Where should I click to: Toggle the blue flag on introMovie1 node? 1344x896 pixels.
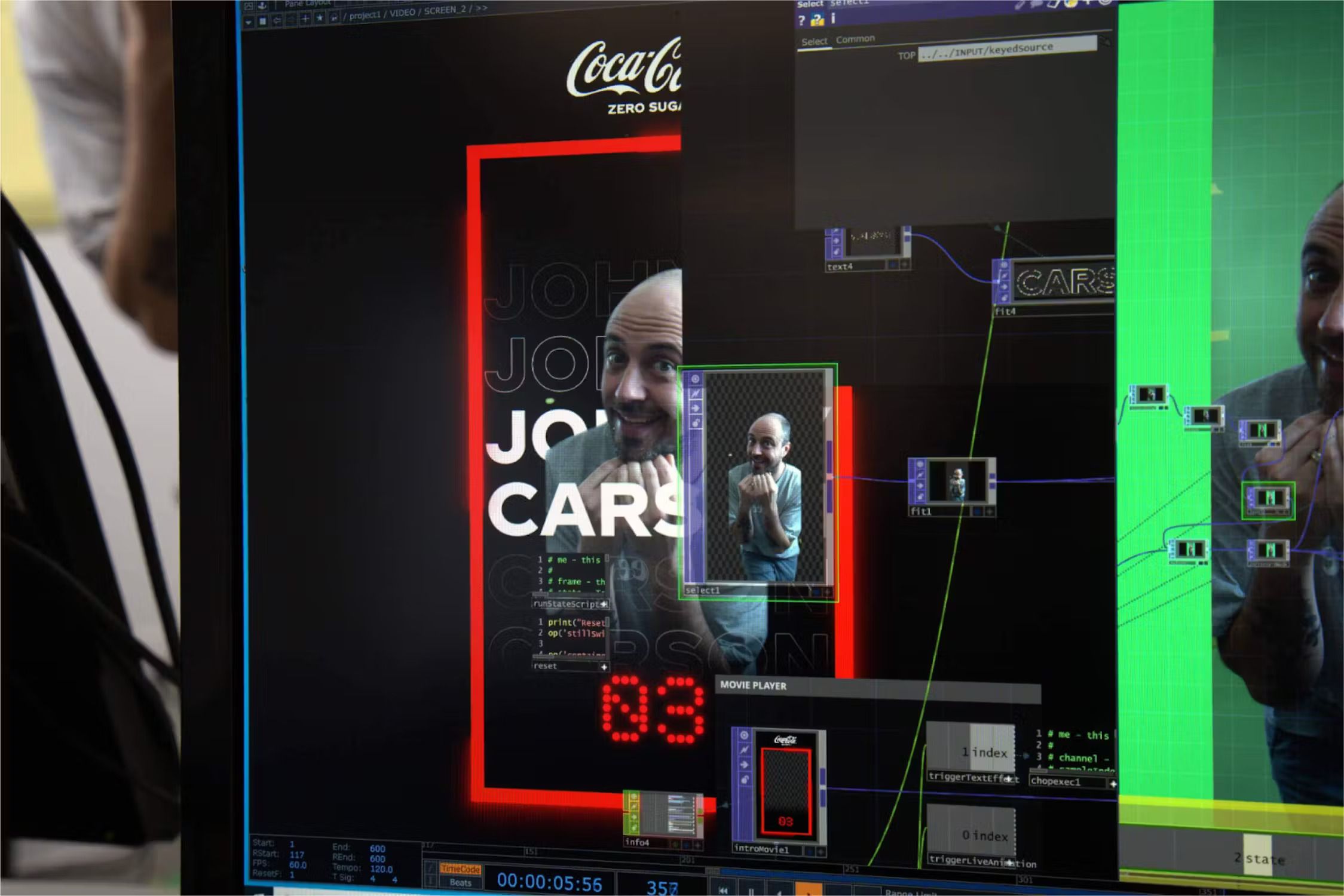(x=809, y=851)
